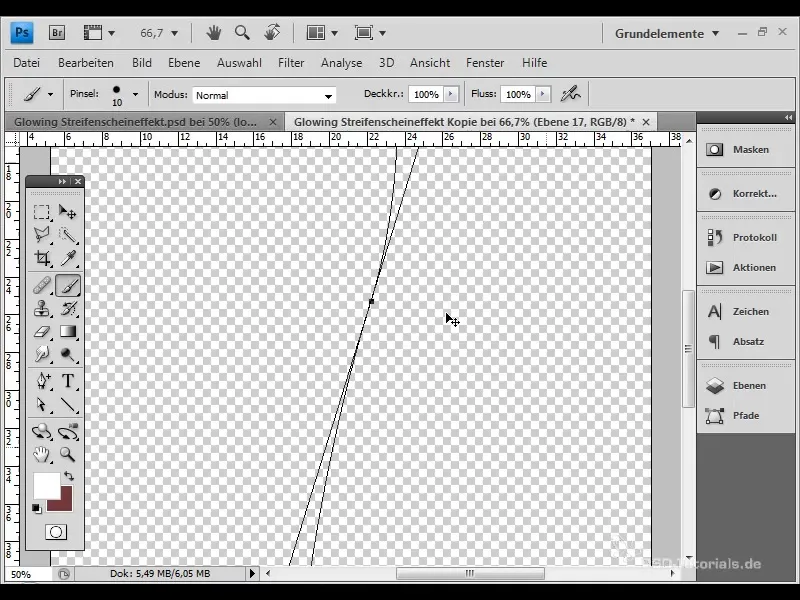Select the Type tool
The height and width of the screenshot is (600, 800).
coord(68,381)
